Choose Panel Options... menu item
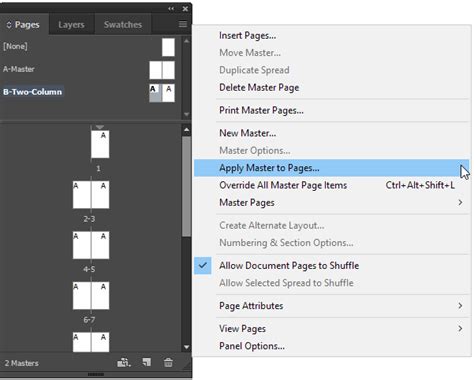This screenshot has height=380, width=474. 332,346
